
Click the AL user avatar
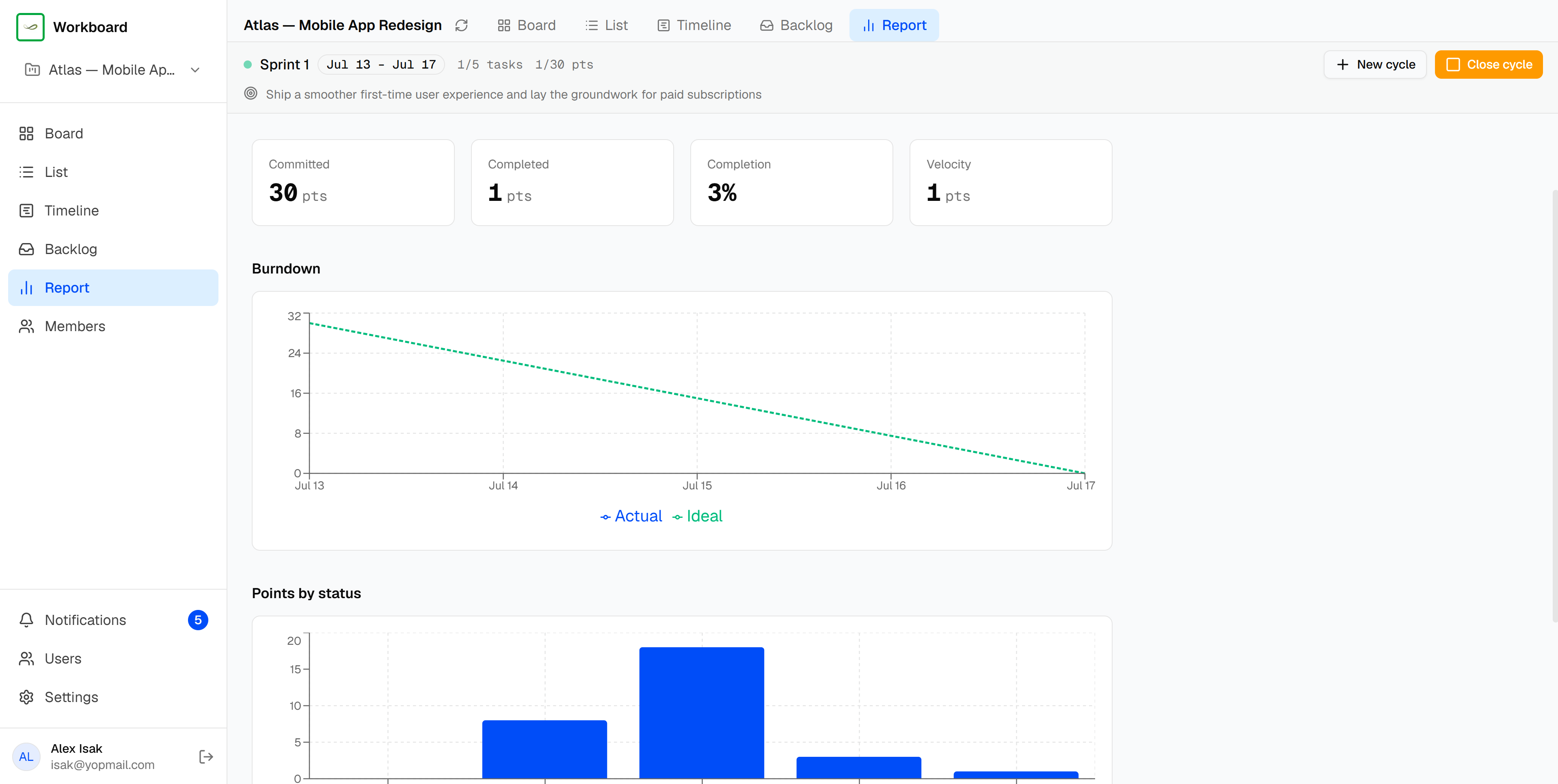pos(27,757)
